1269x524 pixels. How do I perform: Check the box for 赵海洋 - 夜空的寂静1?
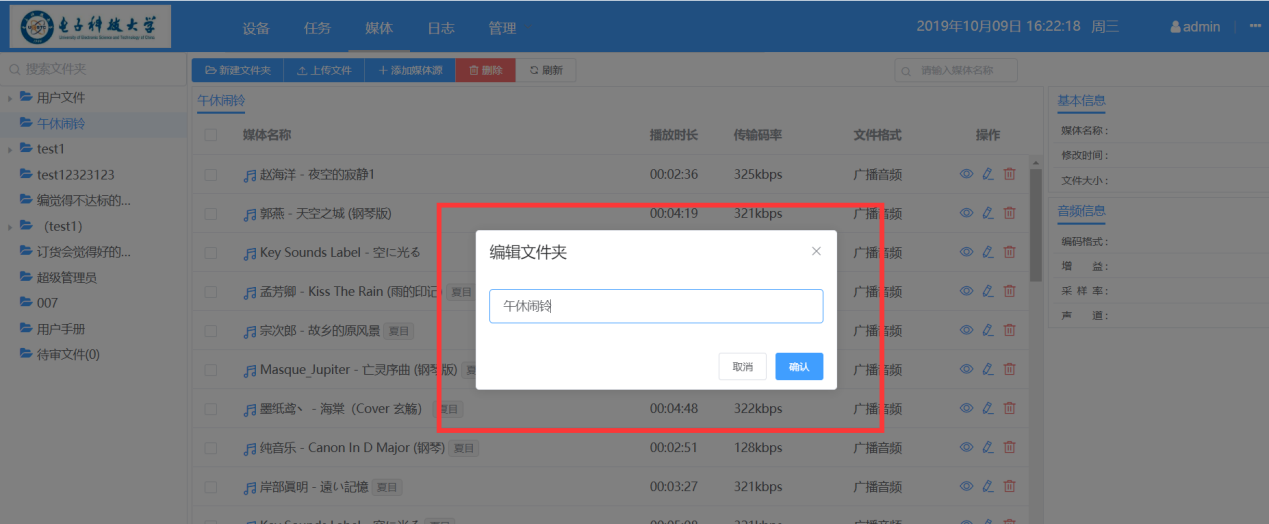pos(211,175)
